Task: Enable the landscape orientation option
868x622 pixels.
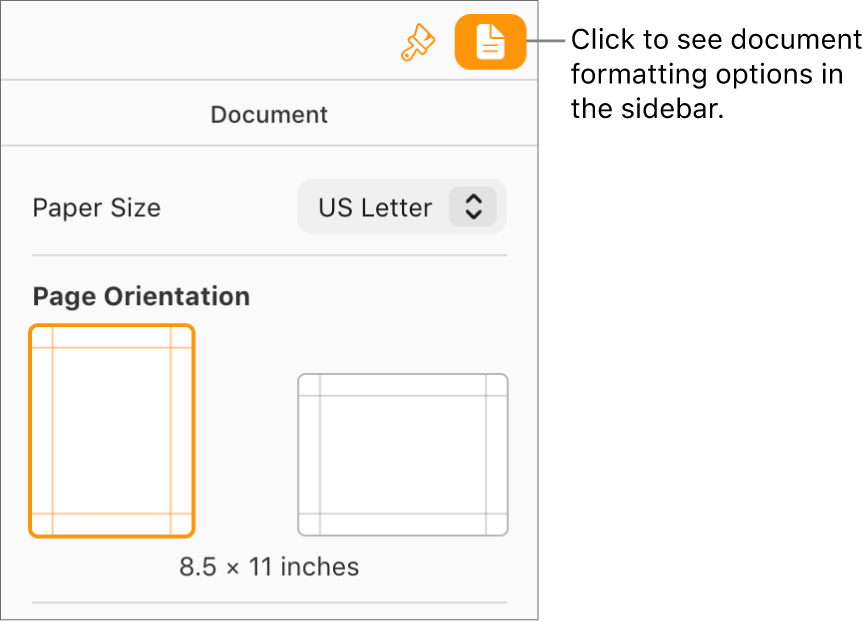Action: [402, 454]
